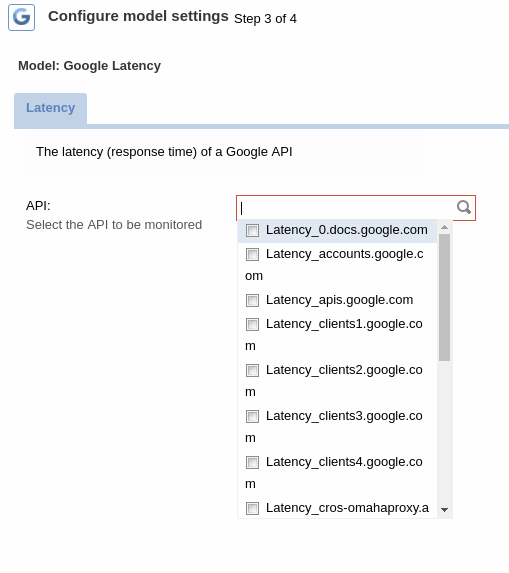This screenshot has width=509, height=573.
Task: Select the Latency_0.docs.google.com text entry
Action: [346, 230]
